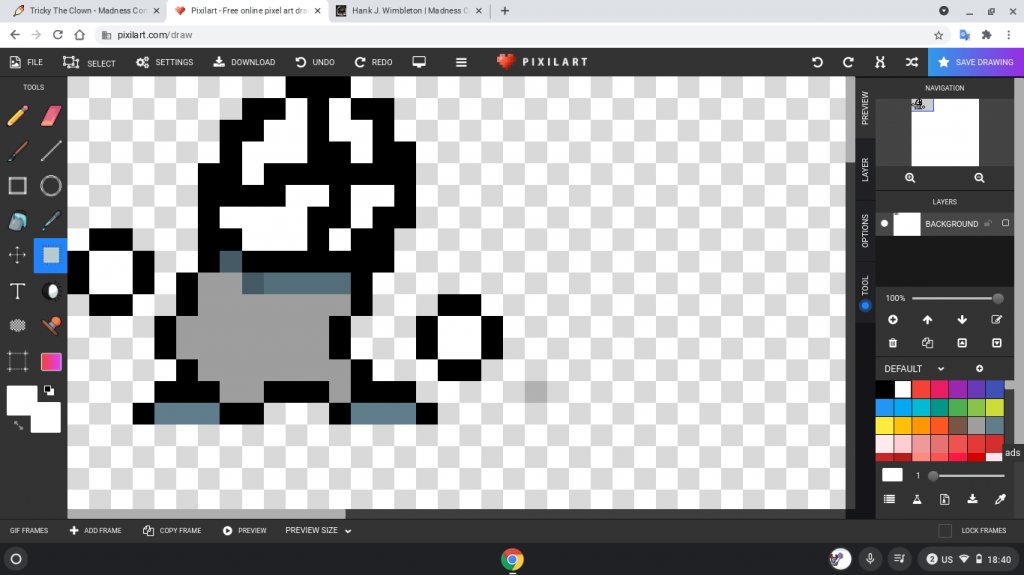
Task: Click SAVE DRAWING button
Action: pos(976,62)
